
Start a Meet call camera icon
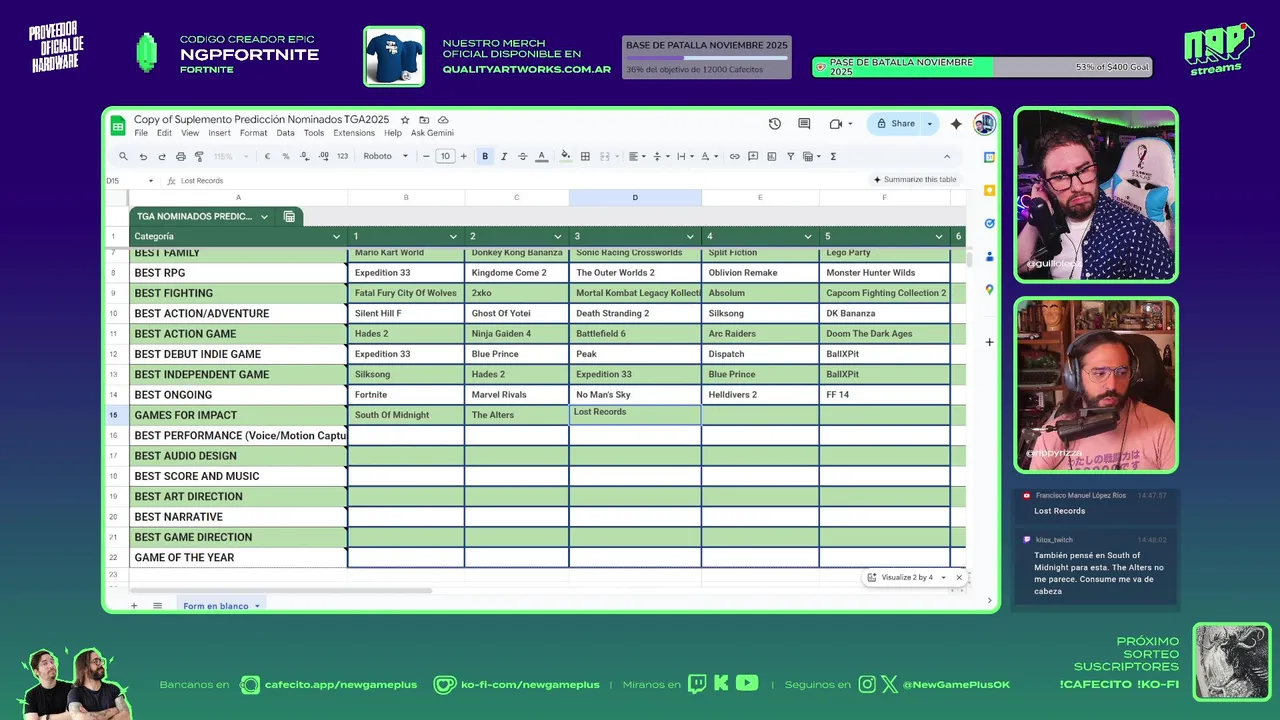pos(835,124)
